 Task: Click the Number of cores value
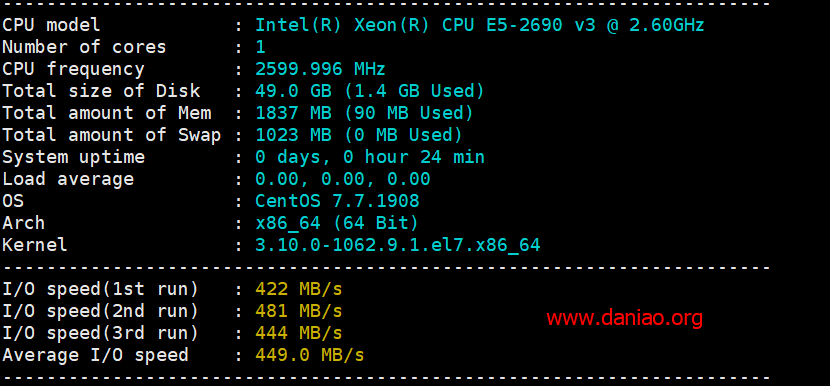[260, 47]
